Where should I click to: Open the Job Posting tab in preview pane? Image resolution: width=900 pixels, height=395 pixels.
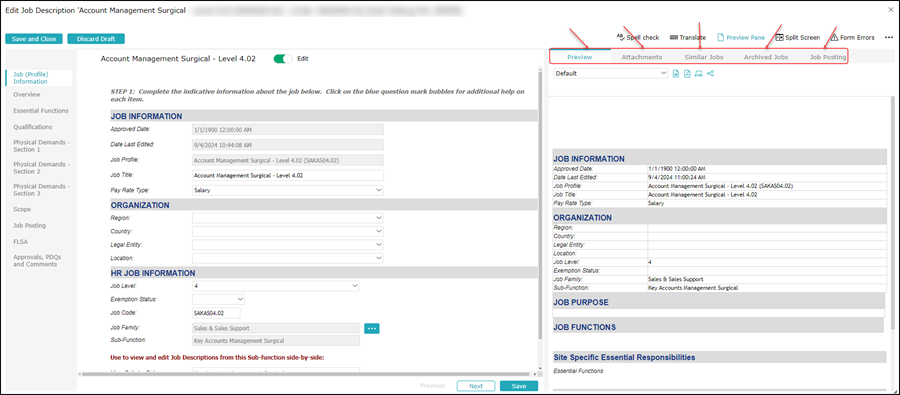point(828,57)
